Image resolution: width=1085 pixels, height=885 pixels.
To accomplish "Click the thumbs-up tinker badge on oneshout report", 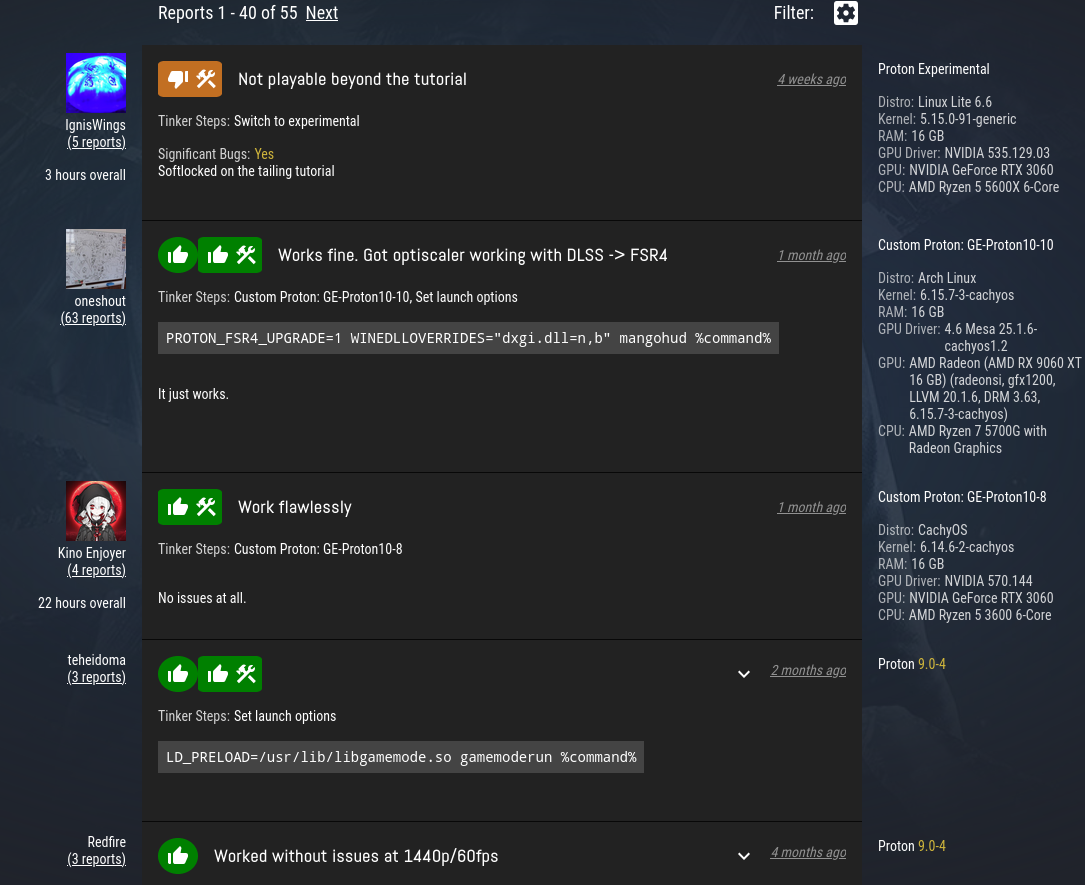I will click(230, 255).
